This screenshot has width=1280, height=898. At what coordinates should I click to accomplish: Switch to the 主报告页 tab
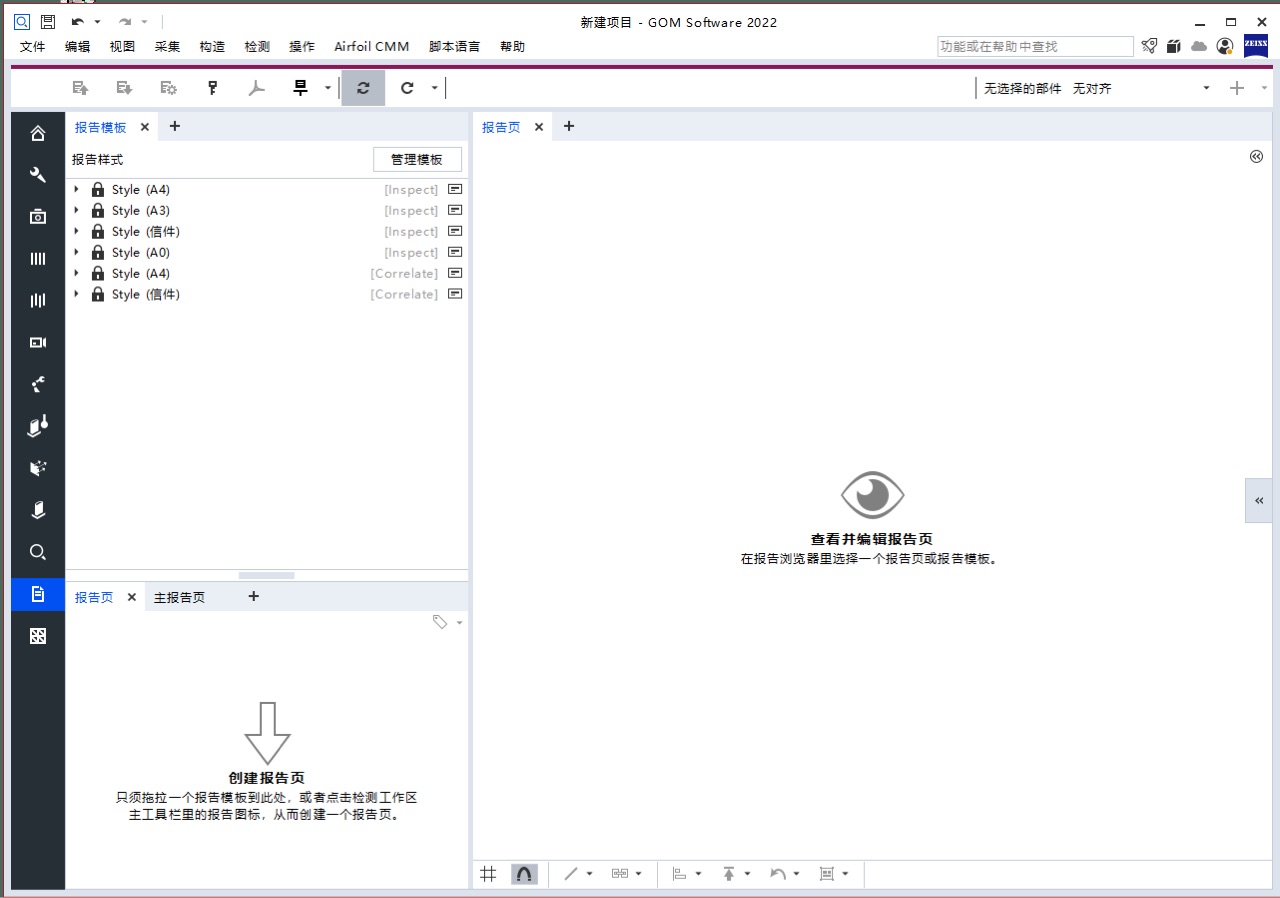click(x=180, y=597)
